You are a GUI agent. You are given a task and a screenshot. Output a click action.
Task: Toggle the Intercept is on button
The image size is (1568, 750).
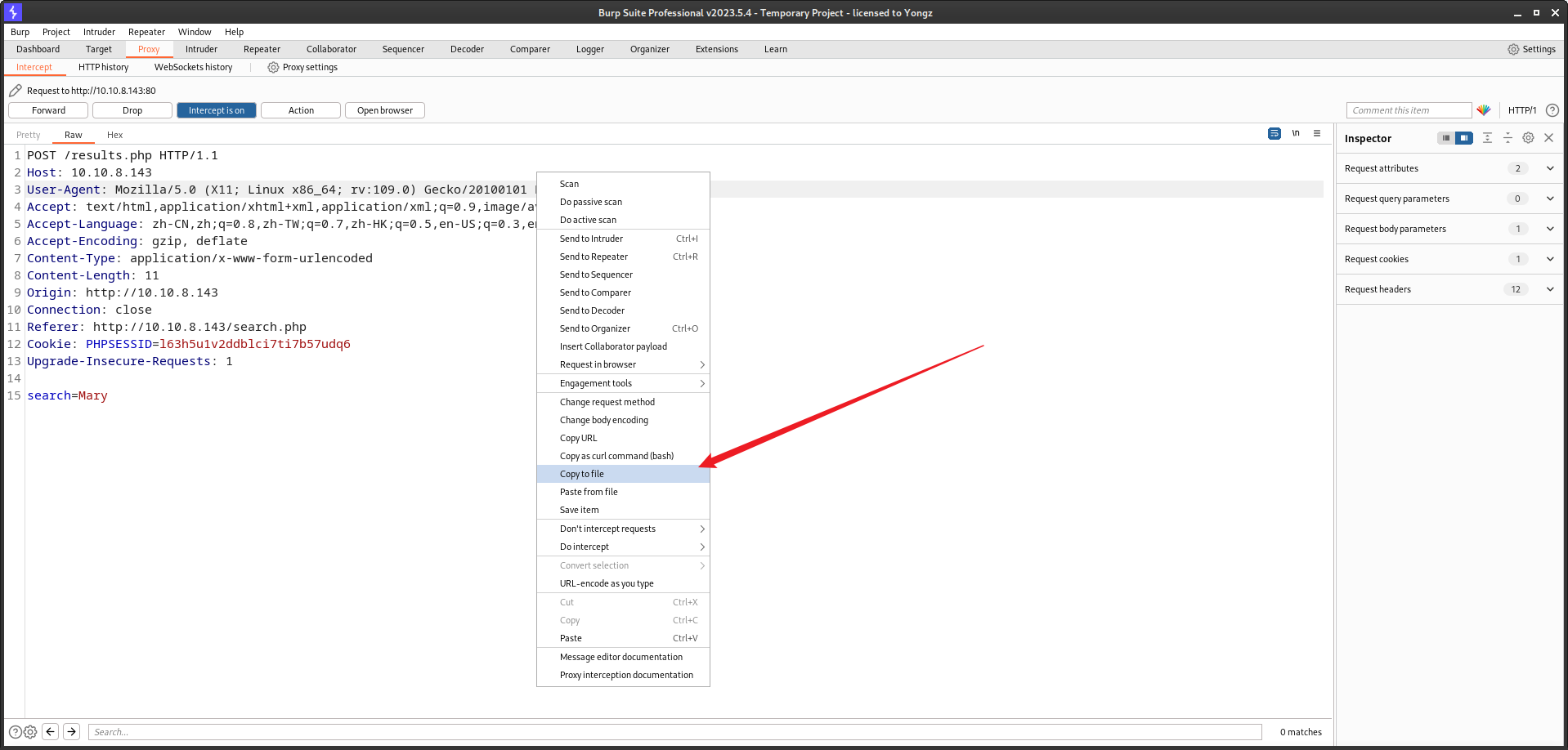(216, 110)
